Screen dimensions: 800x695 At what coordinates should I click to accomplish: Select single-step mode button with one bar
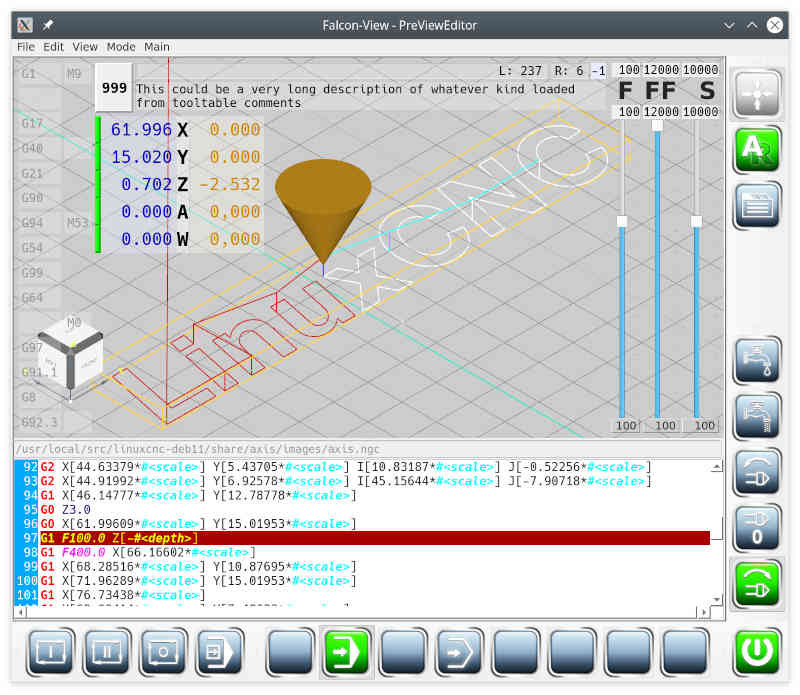[x=51, y=652]
